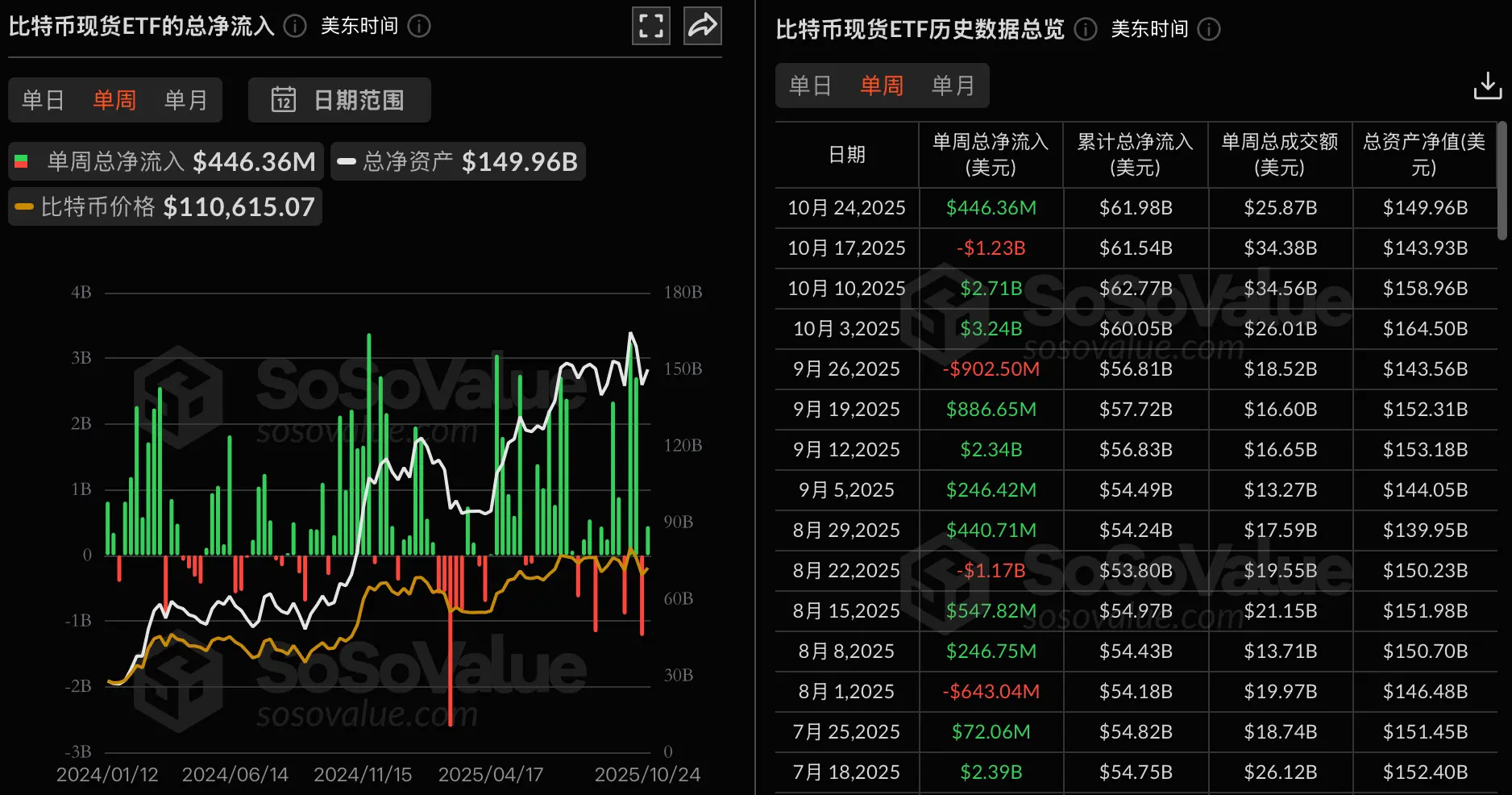Click the info icon beside 比特币现货ETF历史数据总览
This screenshot has height=795, width=1512.
pyautogui.click(x=1085, y=30)
